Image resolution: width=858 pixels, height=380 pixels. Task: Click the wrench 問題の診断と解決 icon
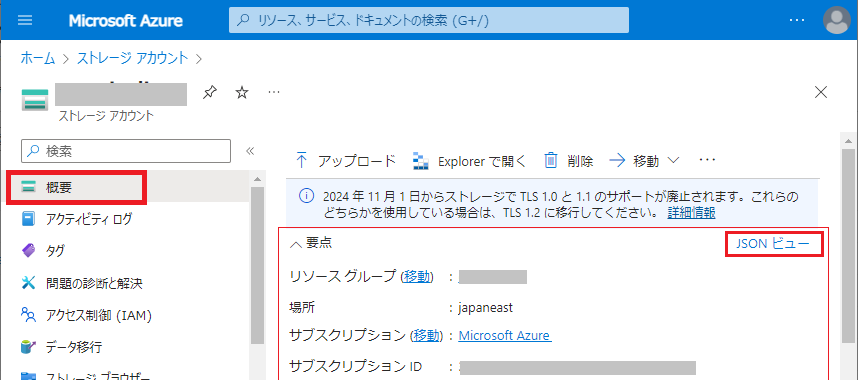click(28, 283)
